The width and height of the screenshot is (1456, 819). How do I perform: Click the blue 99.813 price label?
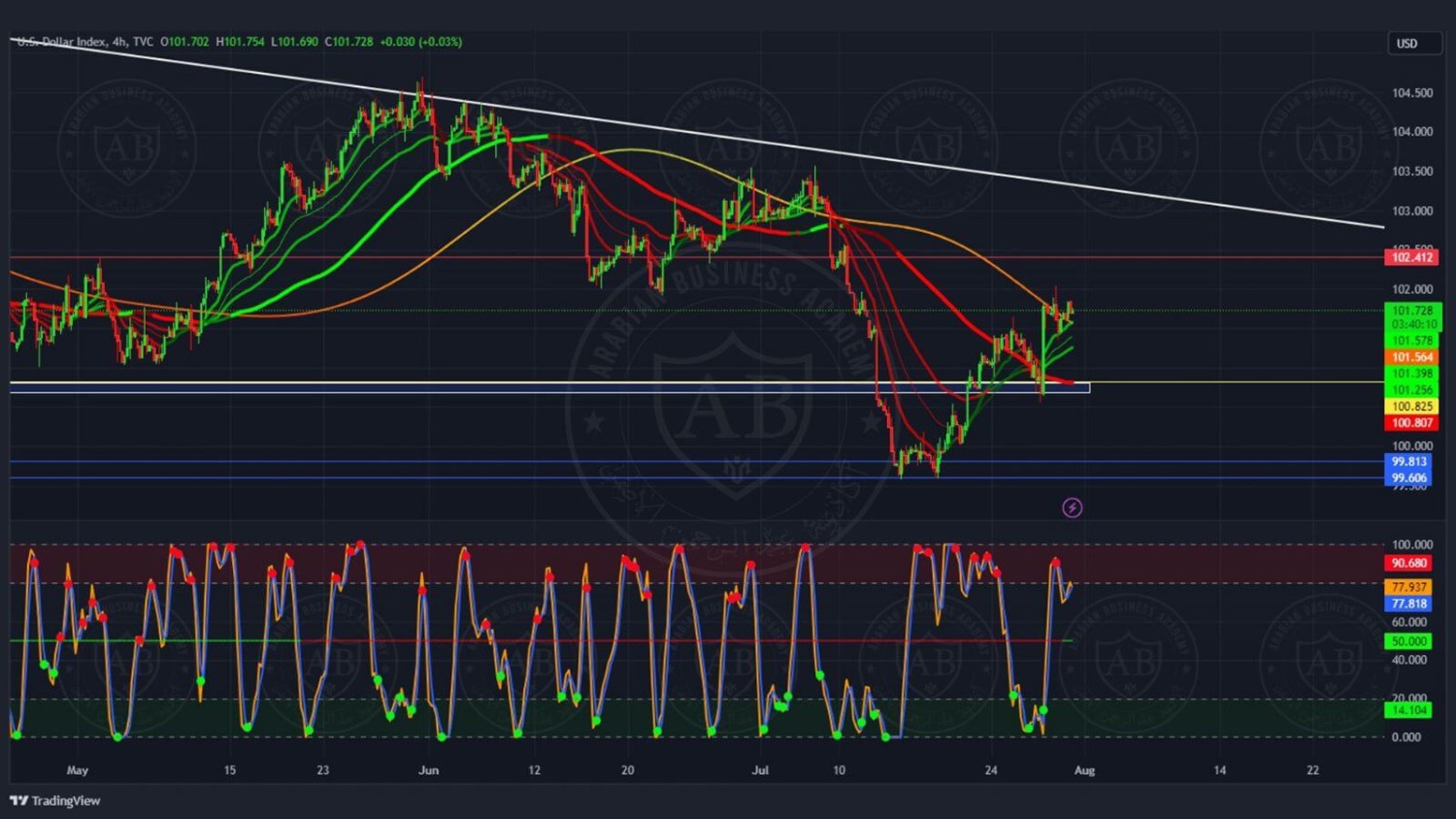1409,462
